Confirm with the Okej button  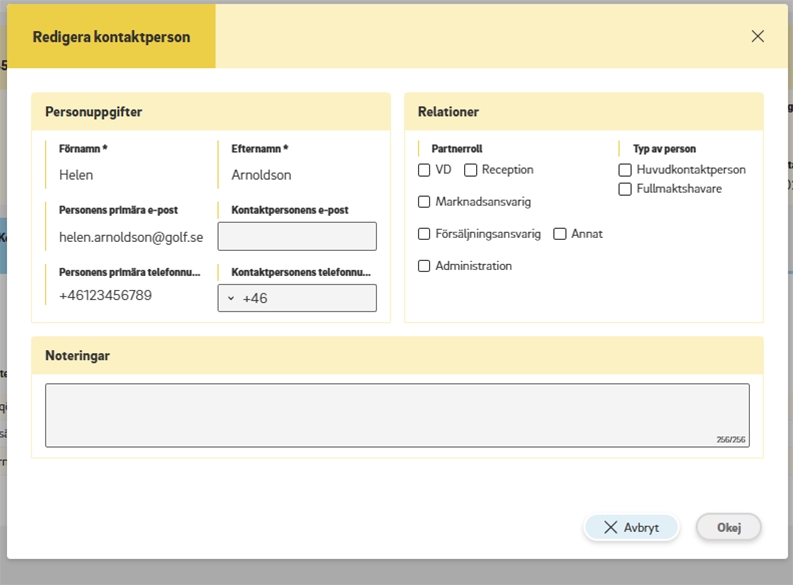(728, 527)
